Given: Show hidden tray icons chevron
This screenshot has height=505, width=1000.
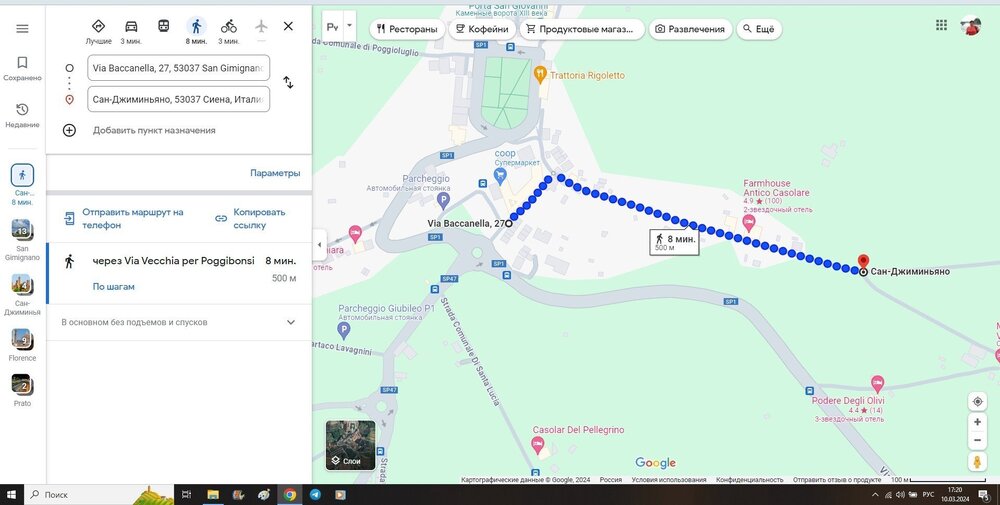Looking at the screenshot, I should 875,494.
